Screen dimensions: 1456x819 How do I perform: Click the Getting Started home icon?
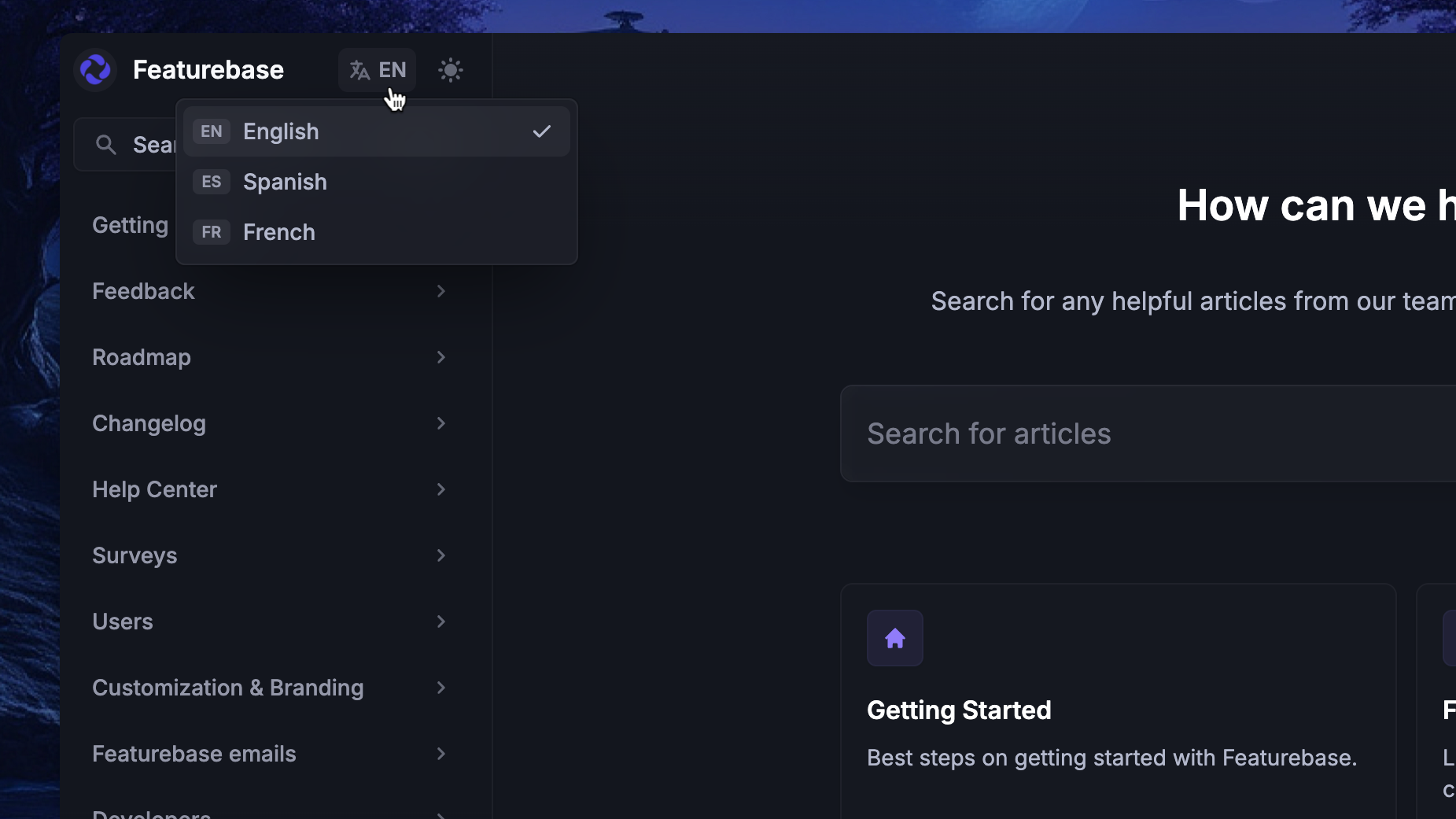pos(895,638)
